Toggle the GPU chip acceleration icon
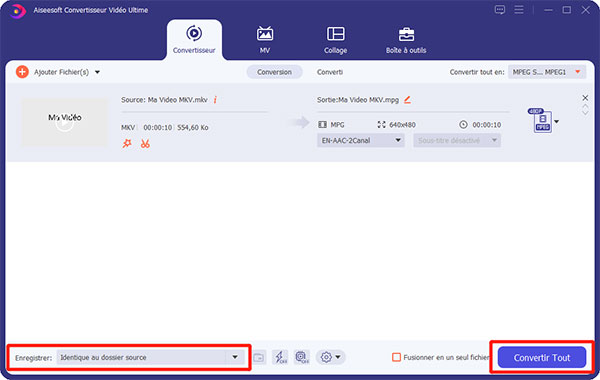Viewport: 600px width, 380px height. [x=302, y=357]
